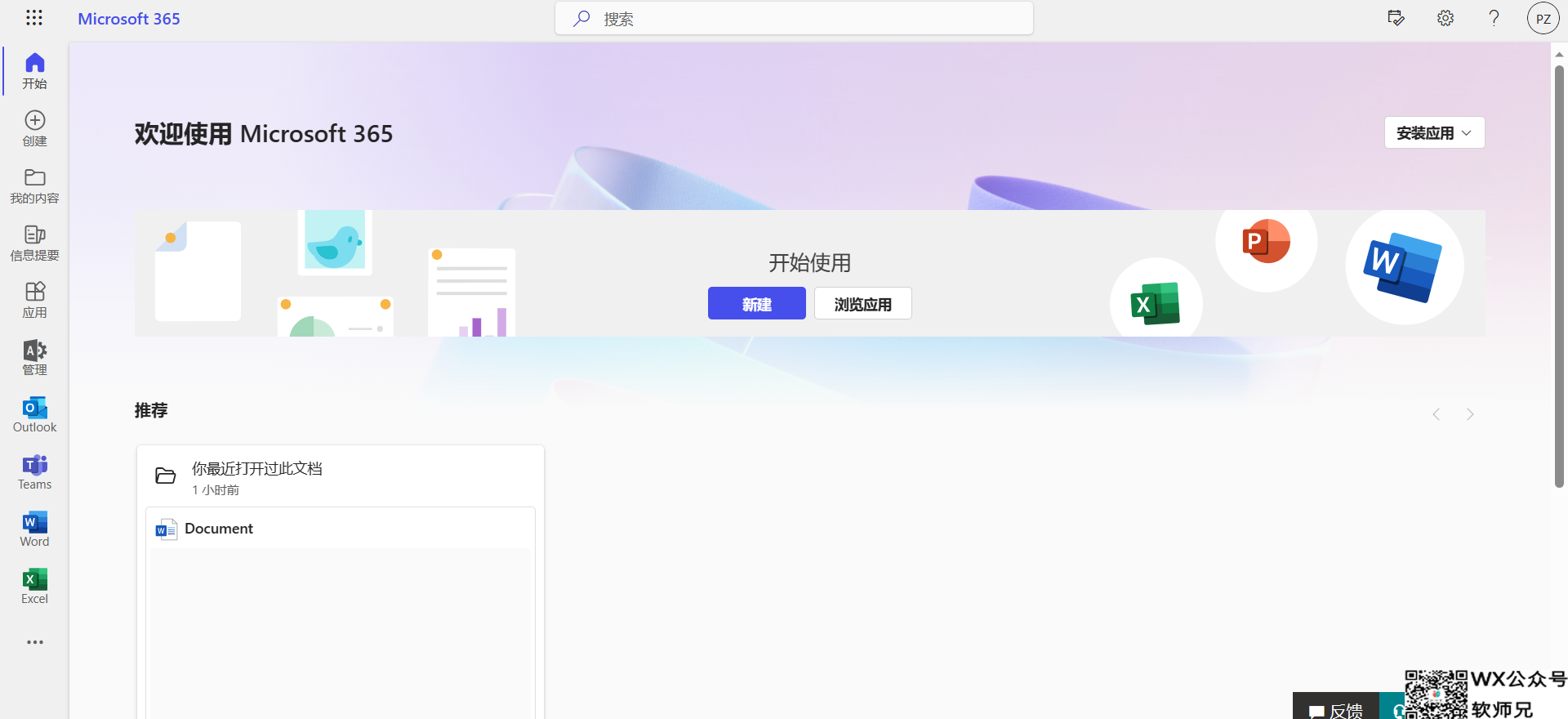Click the 新建 button
Viewport: 1568px width, 719px height.
(x=756, y=303)
